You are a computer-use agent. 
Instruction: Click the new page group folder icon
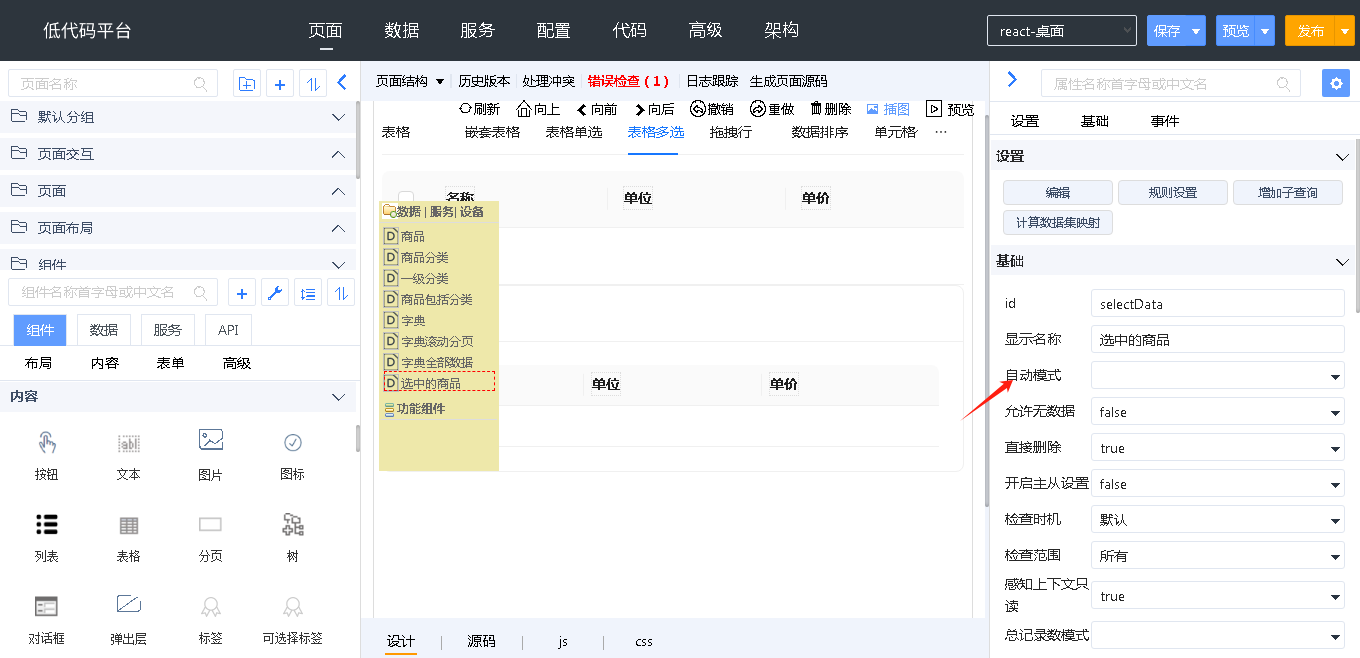coord(246,84)
